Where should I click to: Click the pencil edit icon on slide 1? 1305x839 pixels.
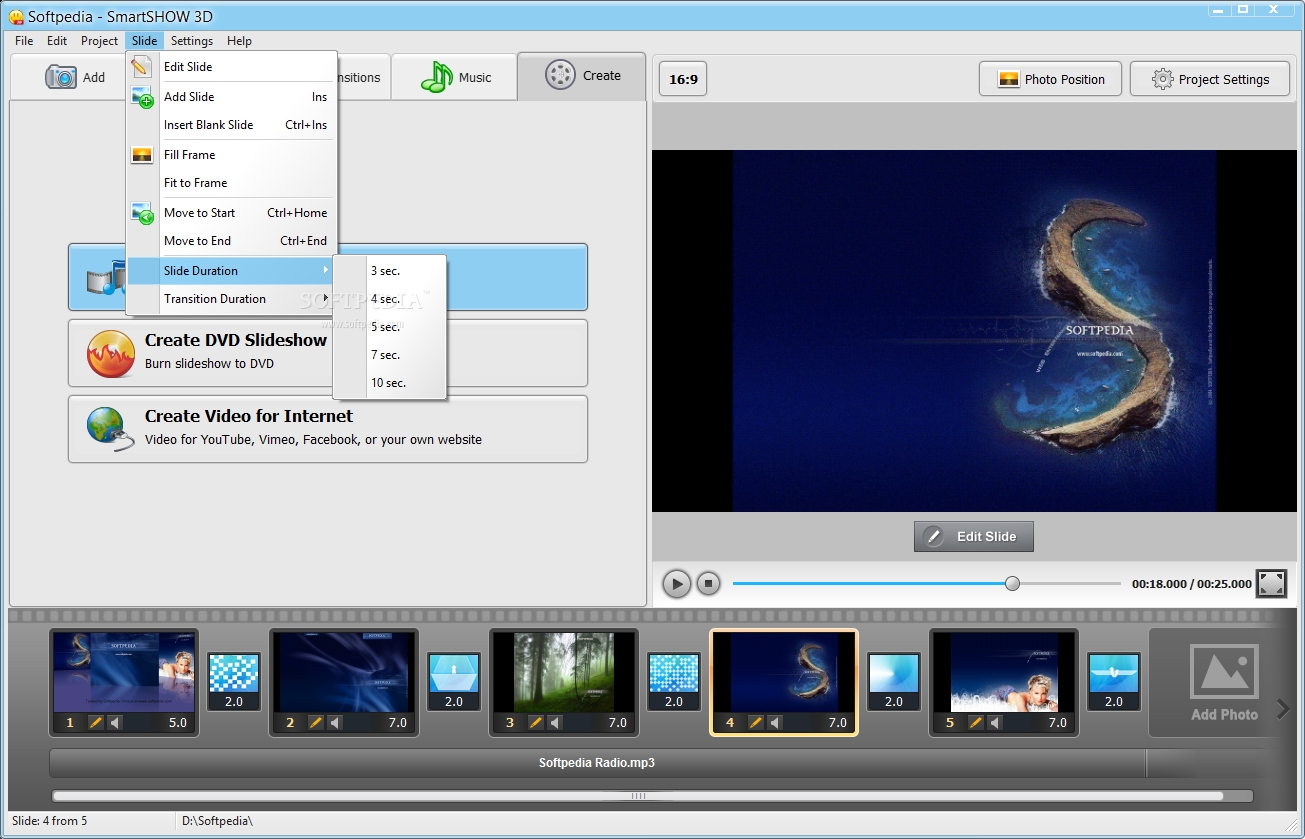pyautogui.click(x=96, y=722)
